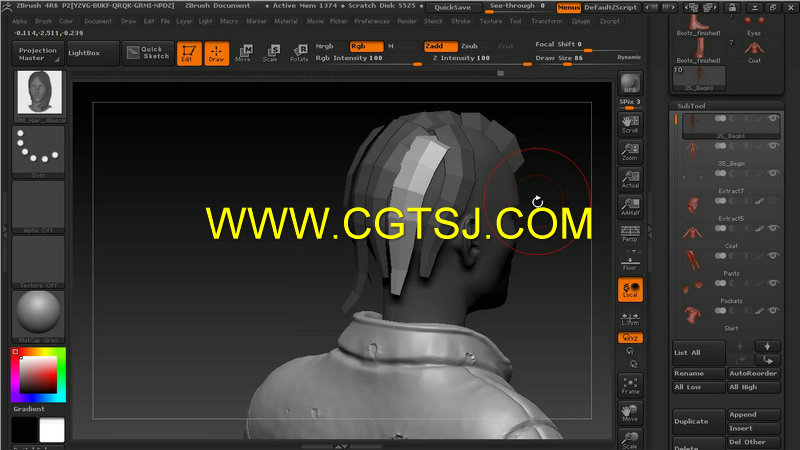Viewport: 800px width, 450px height.
Task: Click the right-shelf Move view icon
Action: point(630,413)
